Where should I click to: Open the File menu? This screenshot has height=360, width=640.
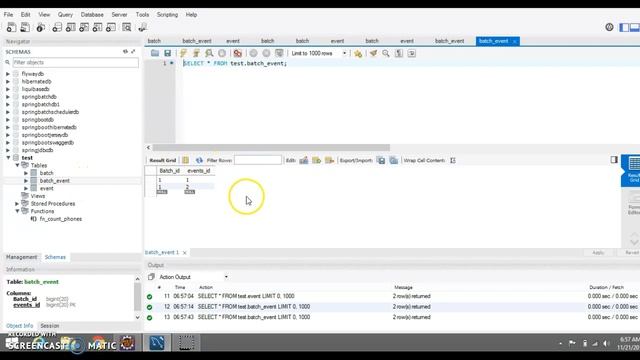click(8, 15)
